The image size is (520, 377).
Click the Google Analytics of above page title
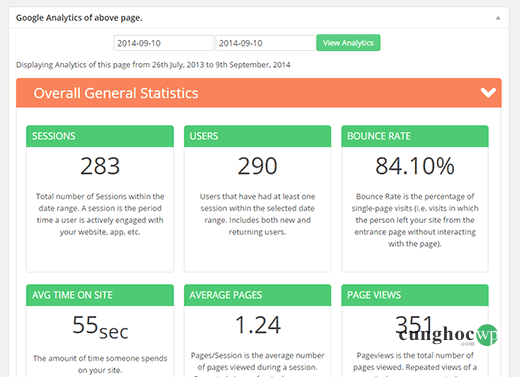[x=79, y=18]
